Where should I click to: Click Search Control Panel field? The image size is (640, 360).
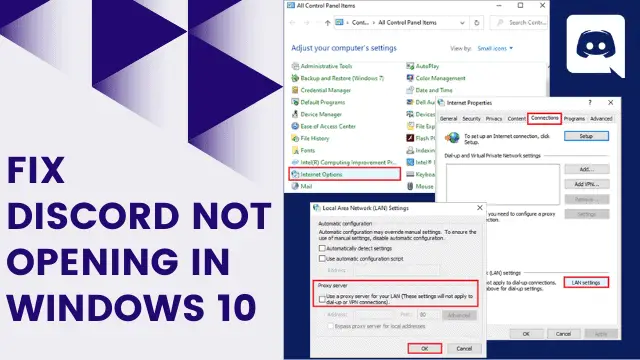click(518, 23)
